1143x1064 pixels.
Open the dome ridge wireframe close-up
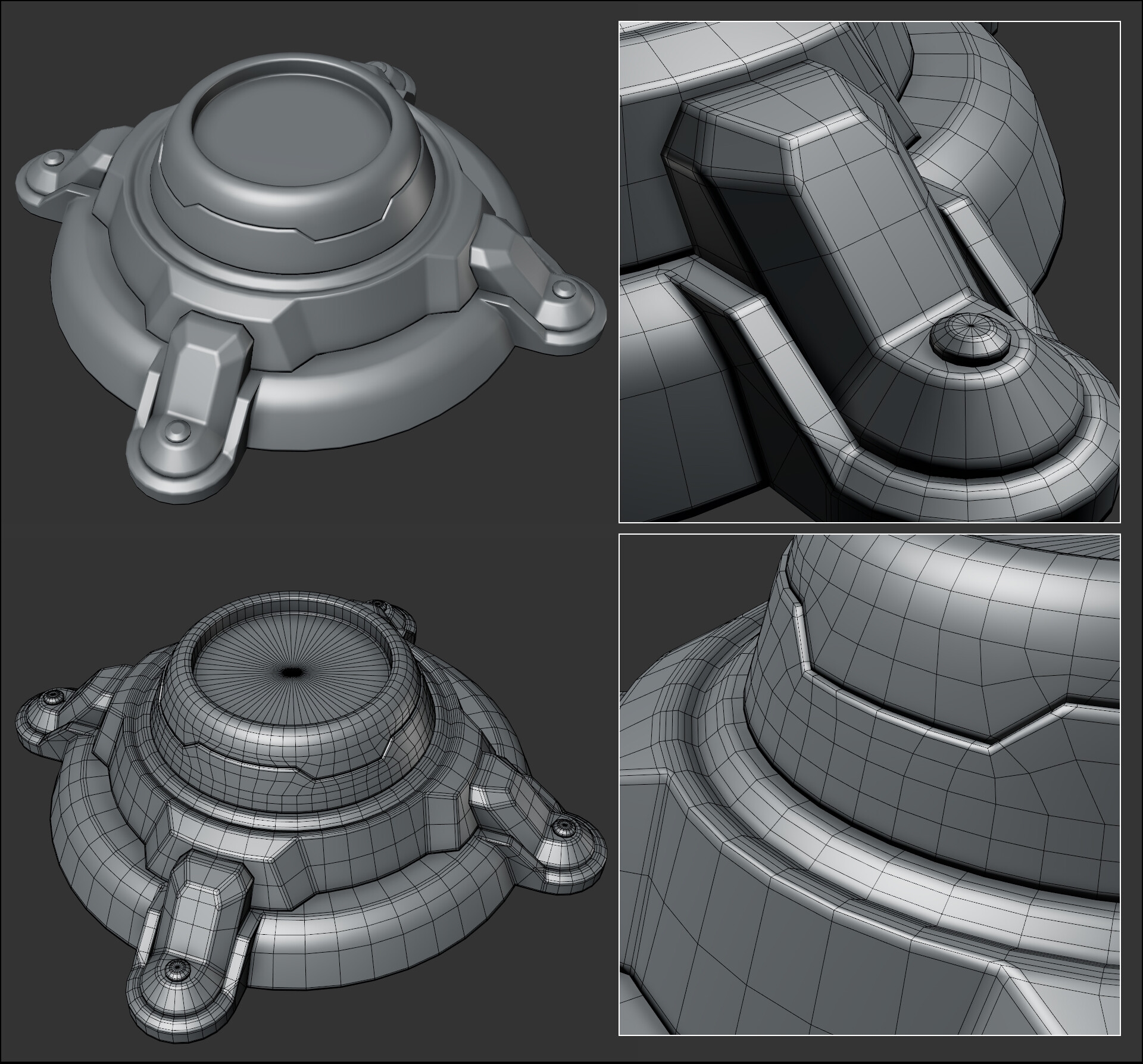click(x=870, y=785)
